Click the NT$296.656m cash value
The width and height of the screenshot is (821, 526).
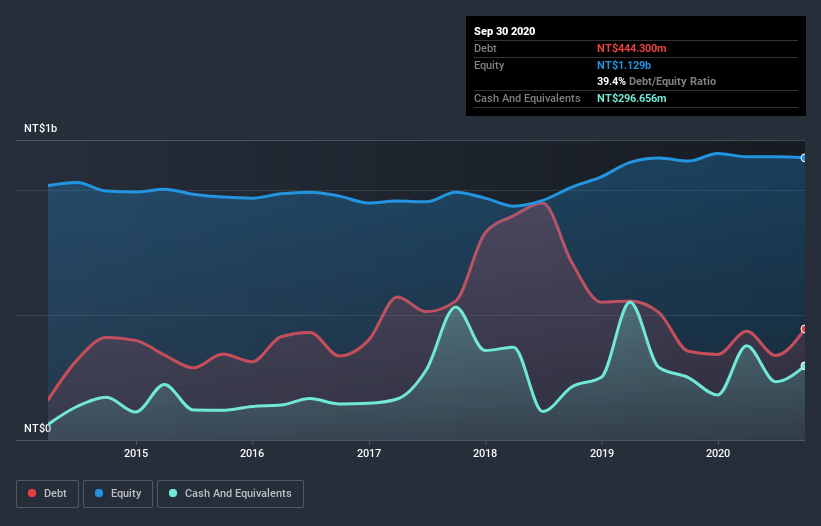click(631, 98)
